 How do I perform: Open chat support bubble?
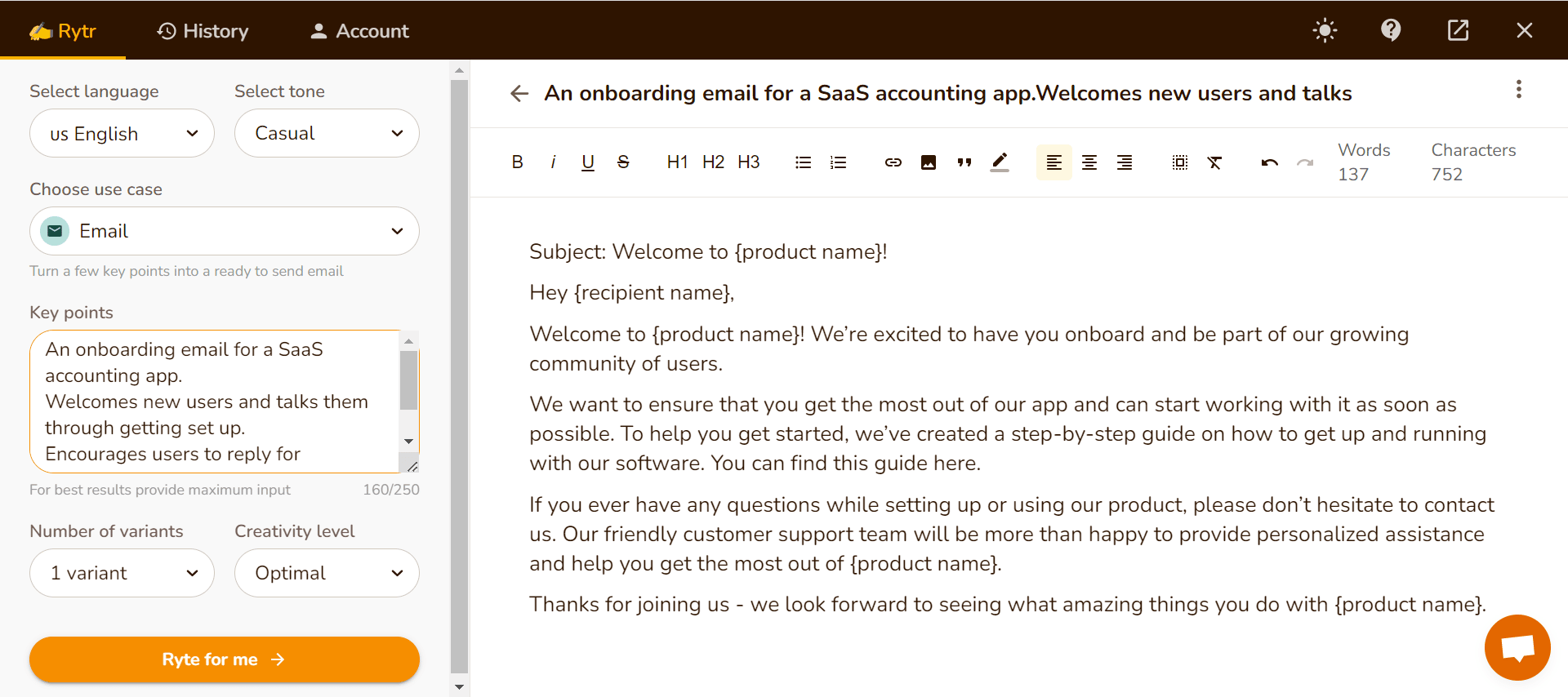1517,647
